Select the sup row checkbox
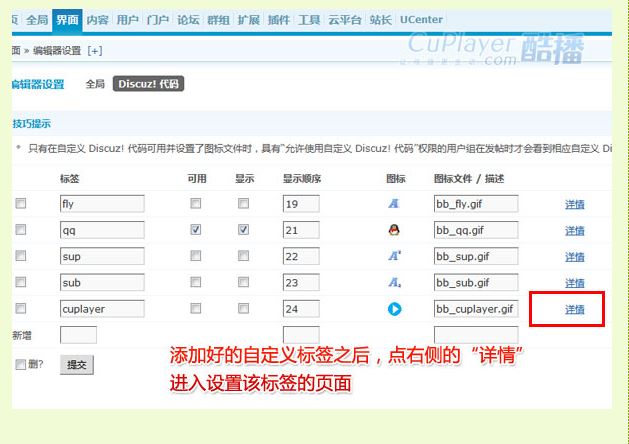Screen dimensions: 629x444 tap(20, 256)
